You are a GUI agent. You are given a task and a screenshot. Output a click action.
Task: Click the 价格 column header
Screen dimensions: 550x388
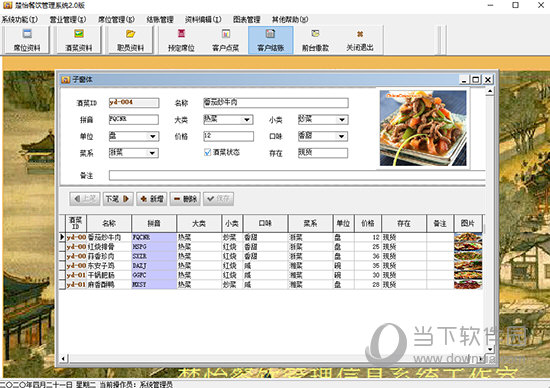point(368,223)
